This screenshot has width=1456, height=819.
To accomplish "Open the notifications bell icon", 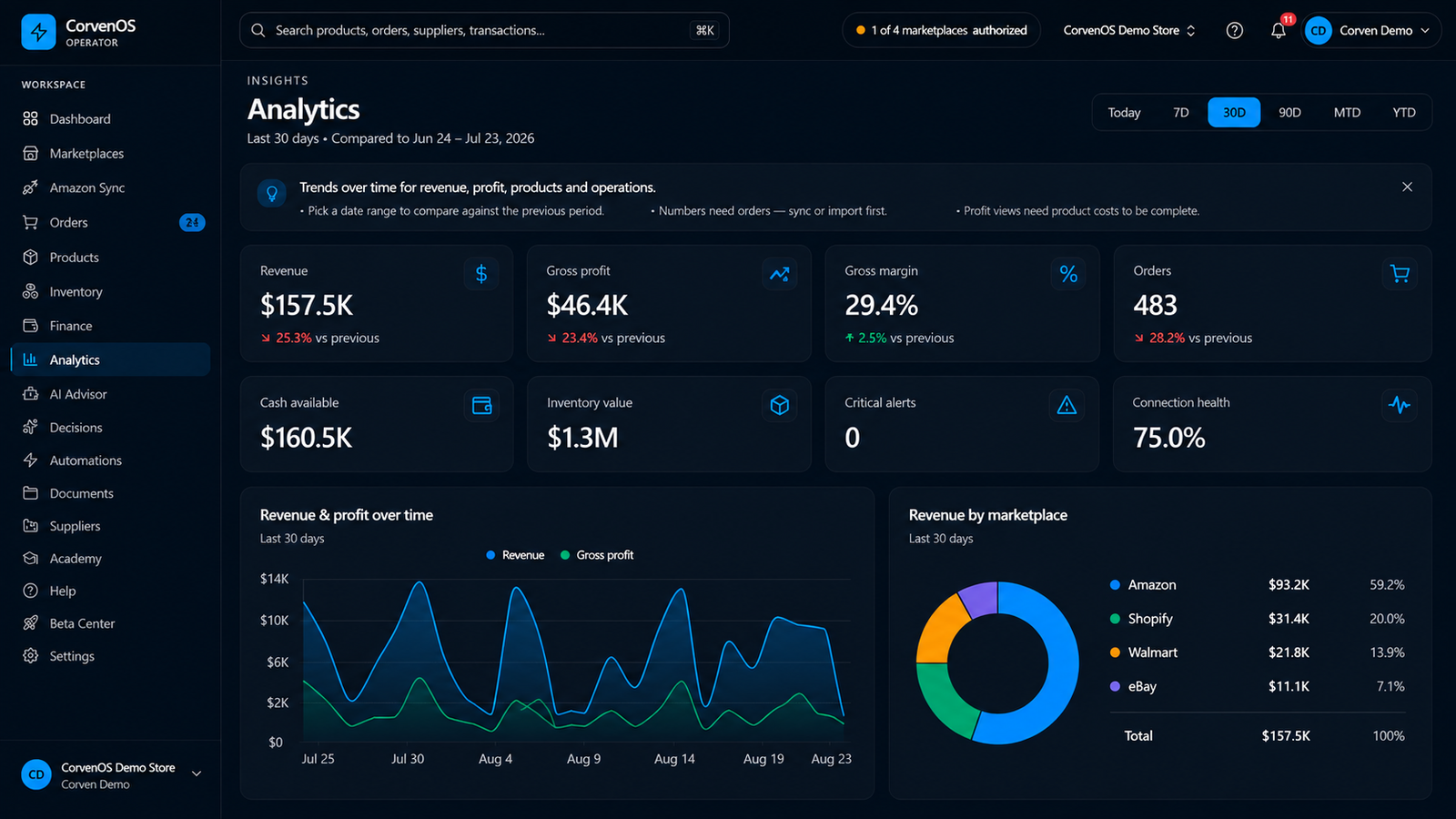I will click(x=1279, y=30).
